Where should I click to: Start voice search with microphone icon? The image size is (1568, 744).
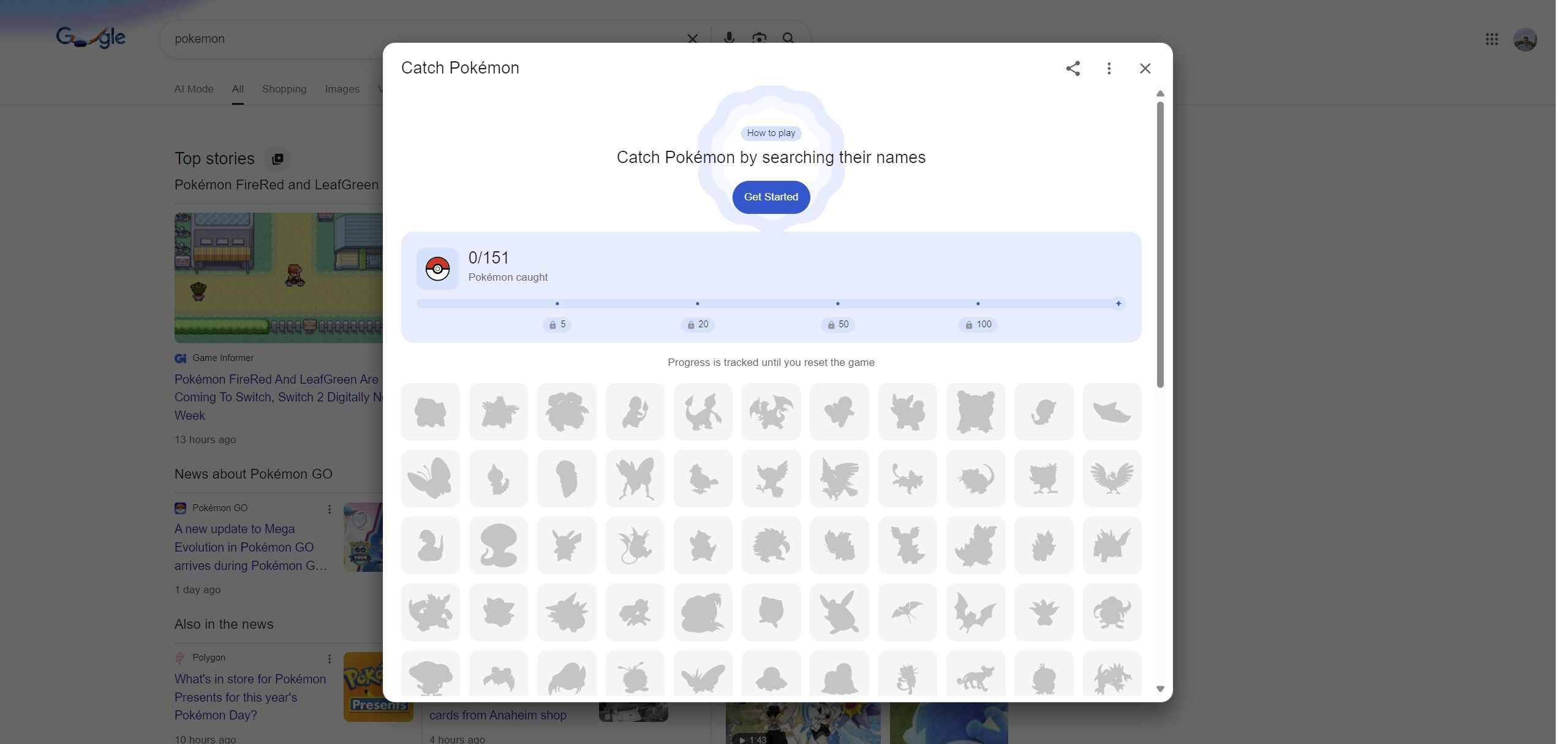coord(728,39)
